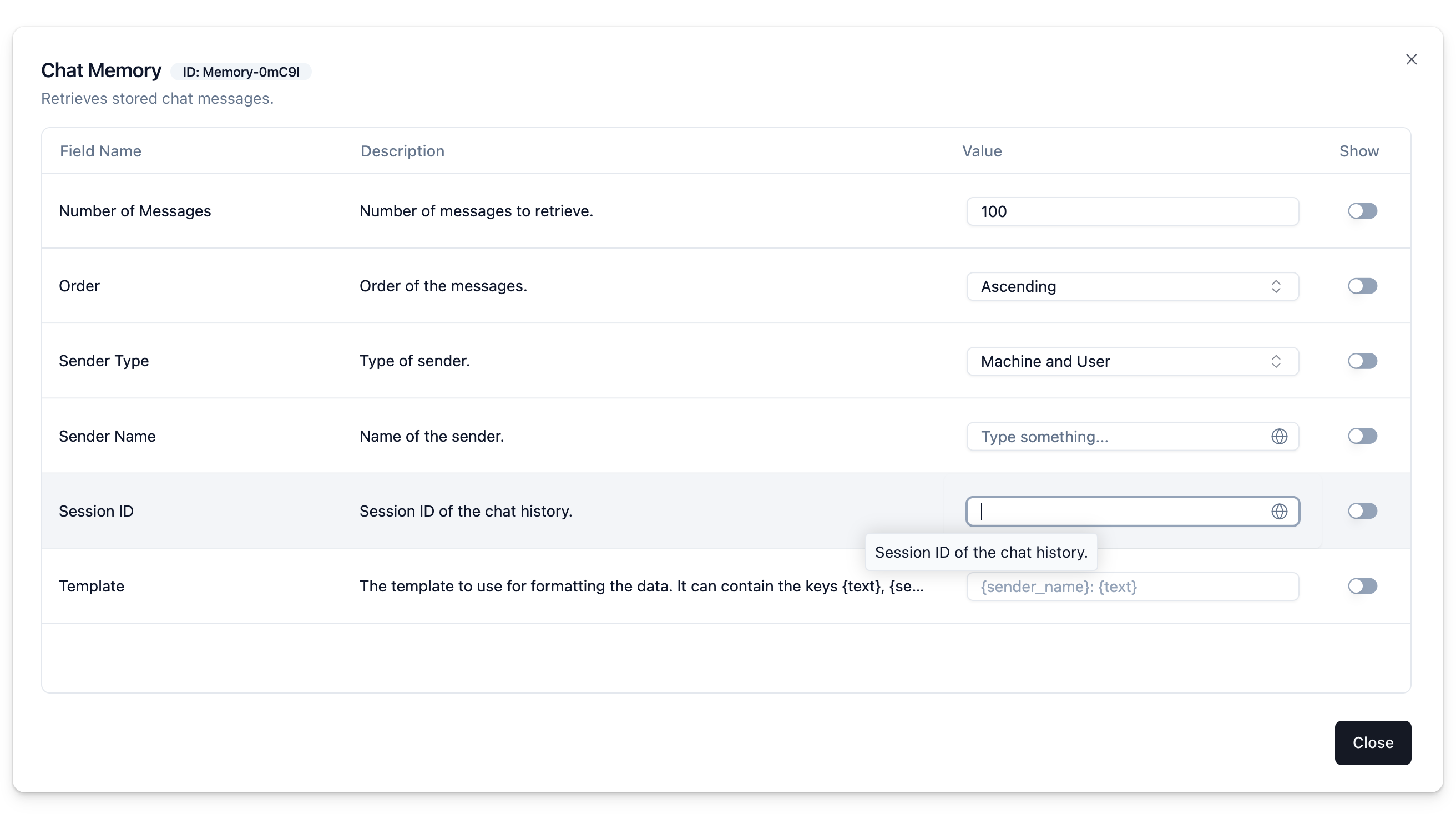Toggle Show for Number of Messages
Screen dimensions: 1456x819
click(1362, 211)
